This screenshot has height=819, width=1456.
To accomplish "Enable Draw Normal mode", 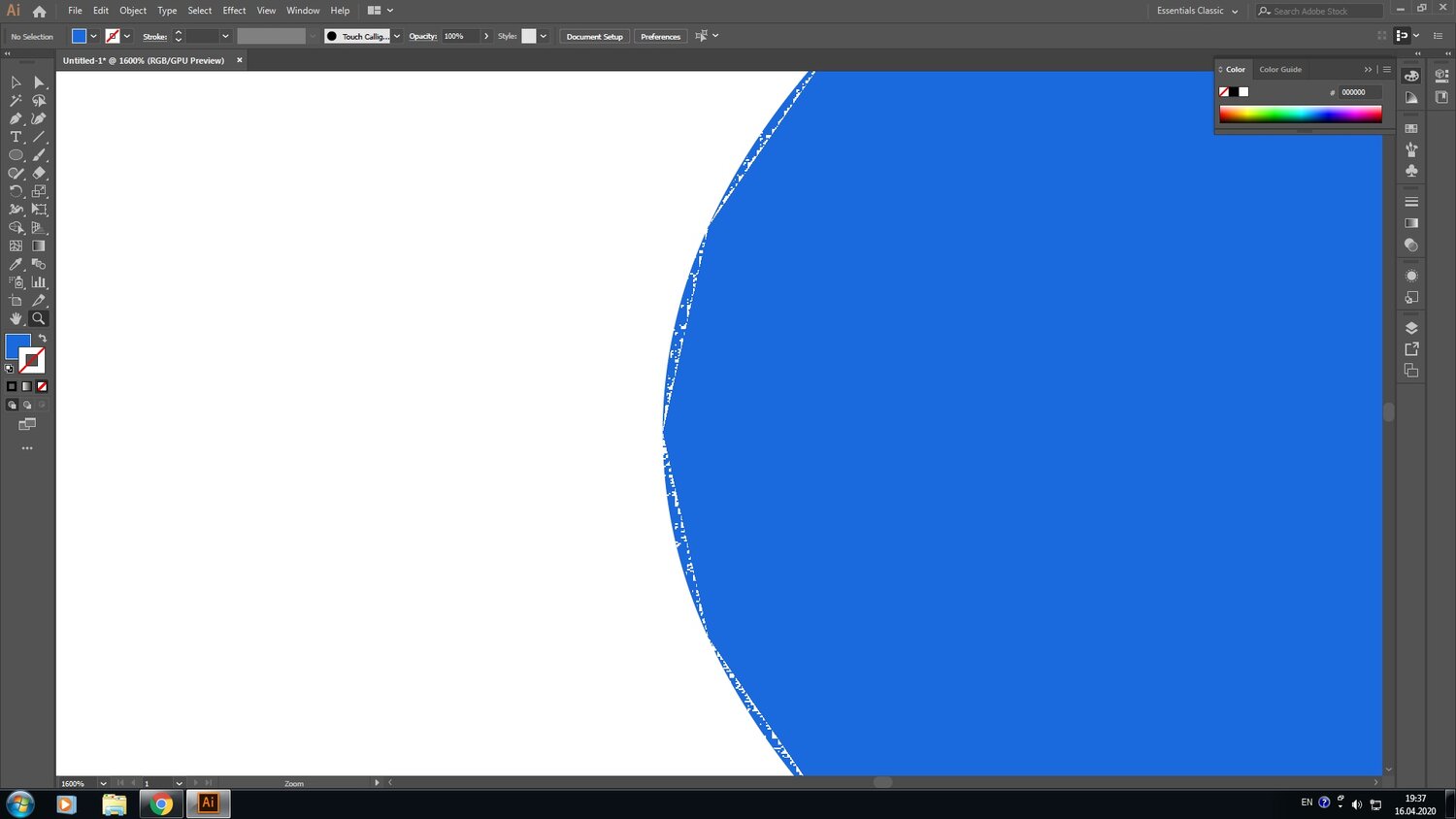I will (12, 405).
